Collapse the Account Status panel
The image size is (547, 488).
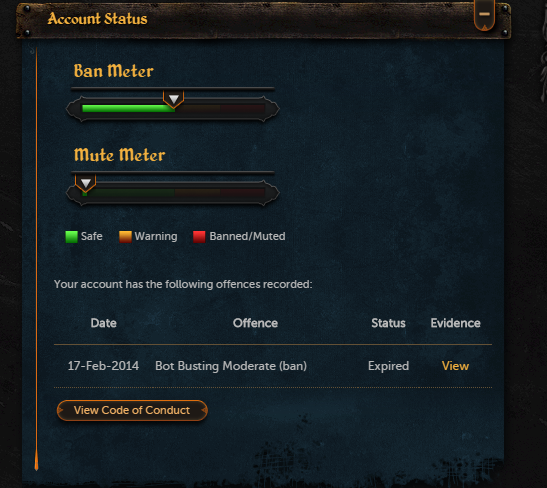(484, 15)
